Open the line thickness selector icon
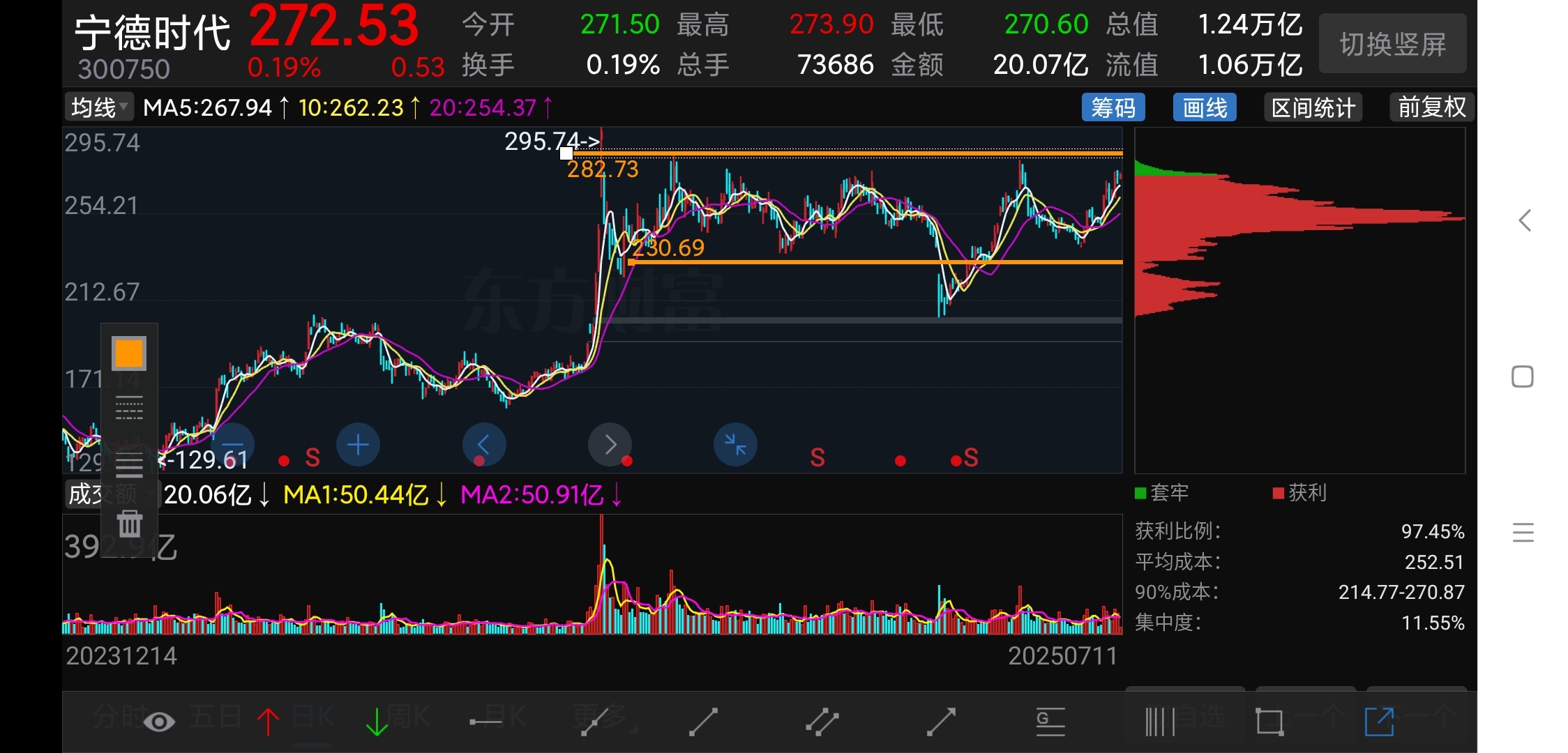Viewport: 1568px width, 753px height. tap(129, 464)
